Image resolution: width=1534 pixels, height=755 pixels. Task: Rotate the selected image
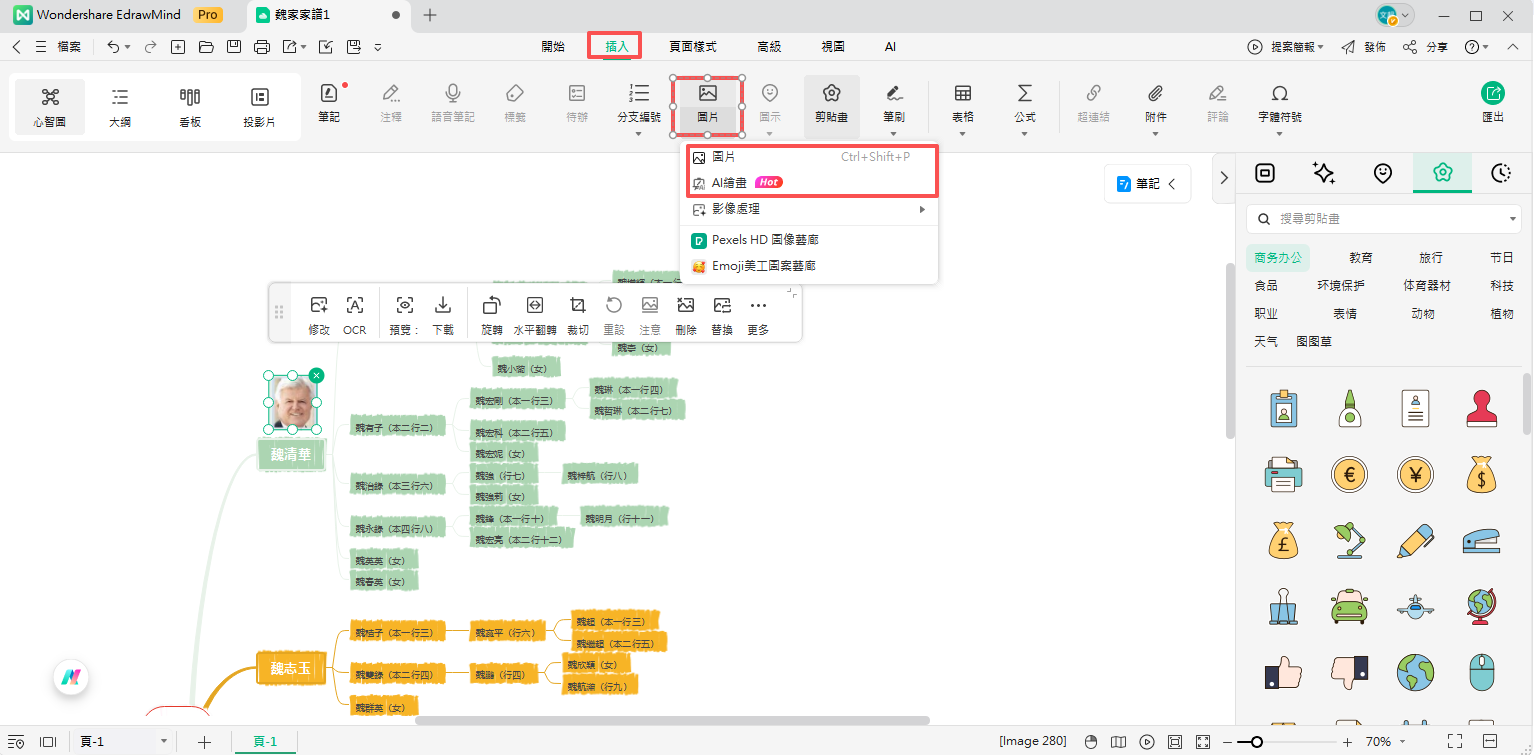coord(492,314)
